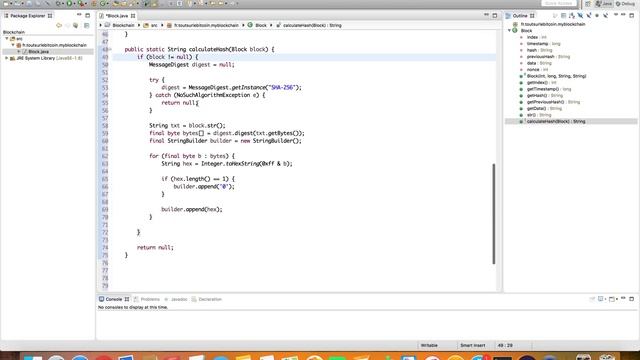Click Open Console icon in Console toolbar
This screenshot has height=360, width=640.
click(612, 299)
